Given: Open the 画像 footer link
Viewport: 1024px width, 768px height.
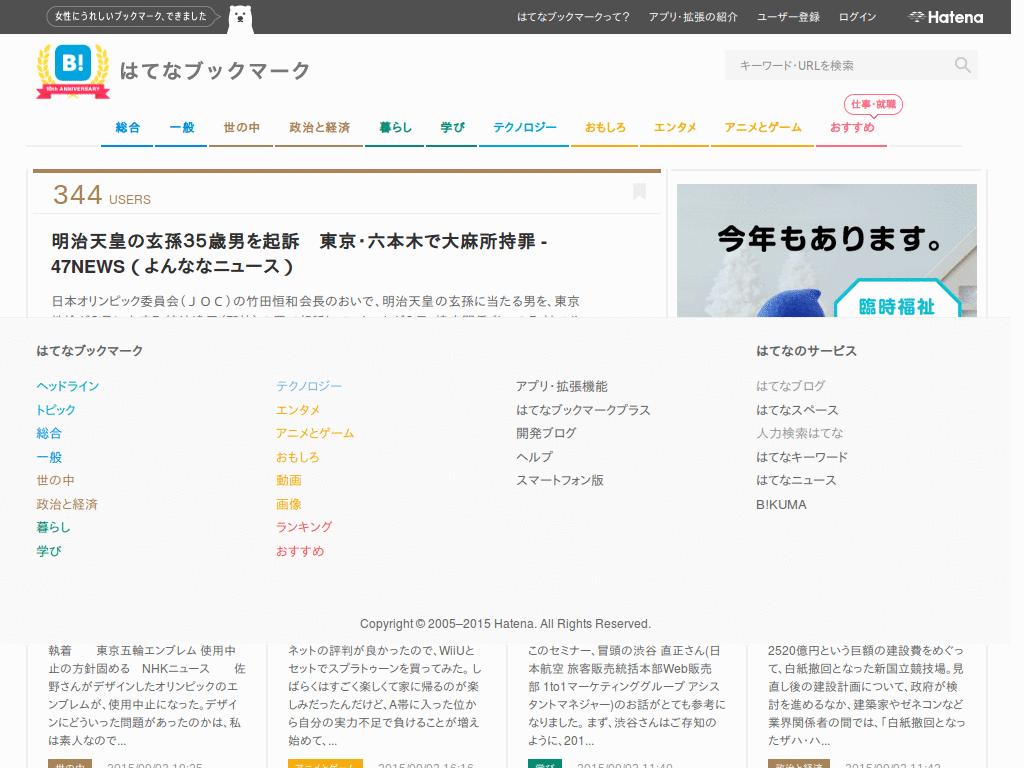Looking at the screenshot, I should pyautogui.click(x=289, y=504).
